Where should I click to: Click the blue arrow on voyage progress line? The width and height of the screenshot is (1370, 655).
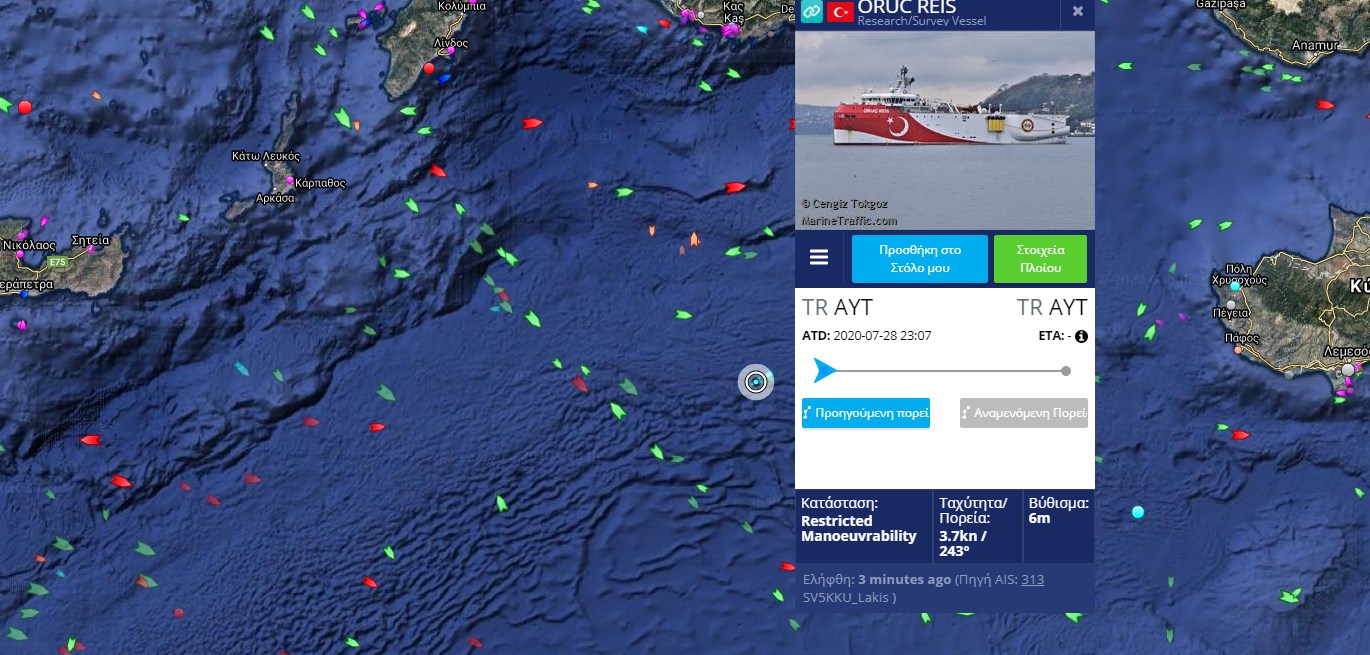[824, 371]
